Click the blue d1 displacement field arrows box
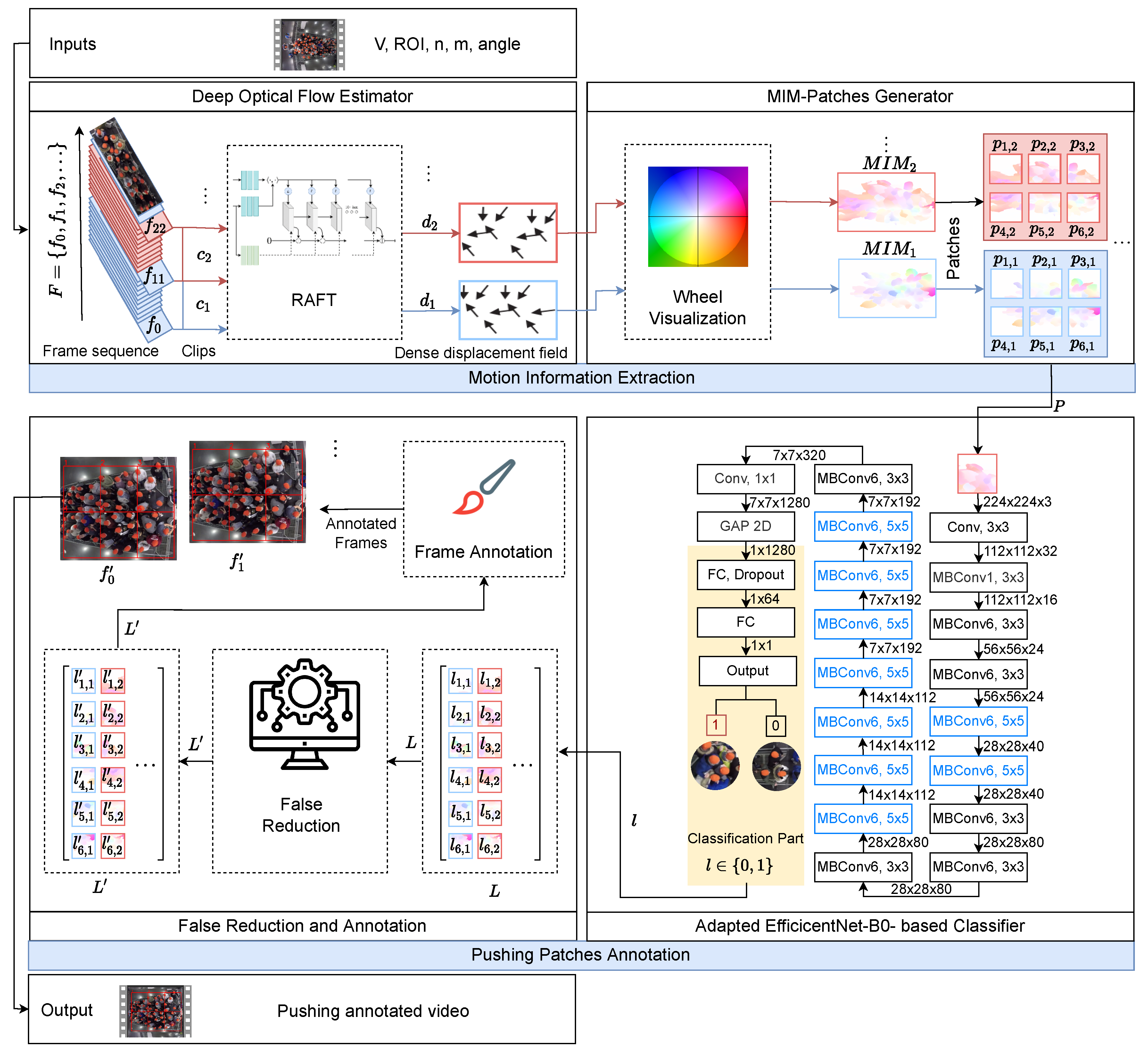 coord(508,310)
